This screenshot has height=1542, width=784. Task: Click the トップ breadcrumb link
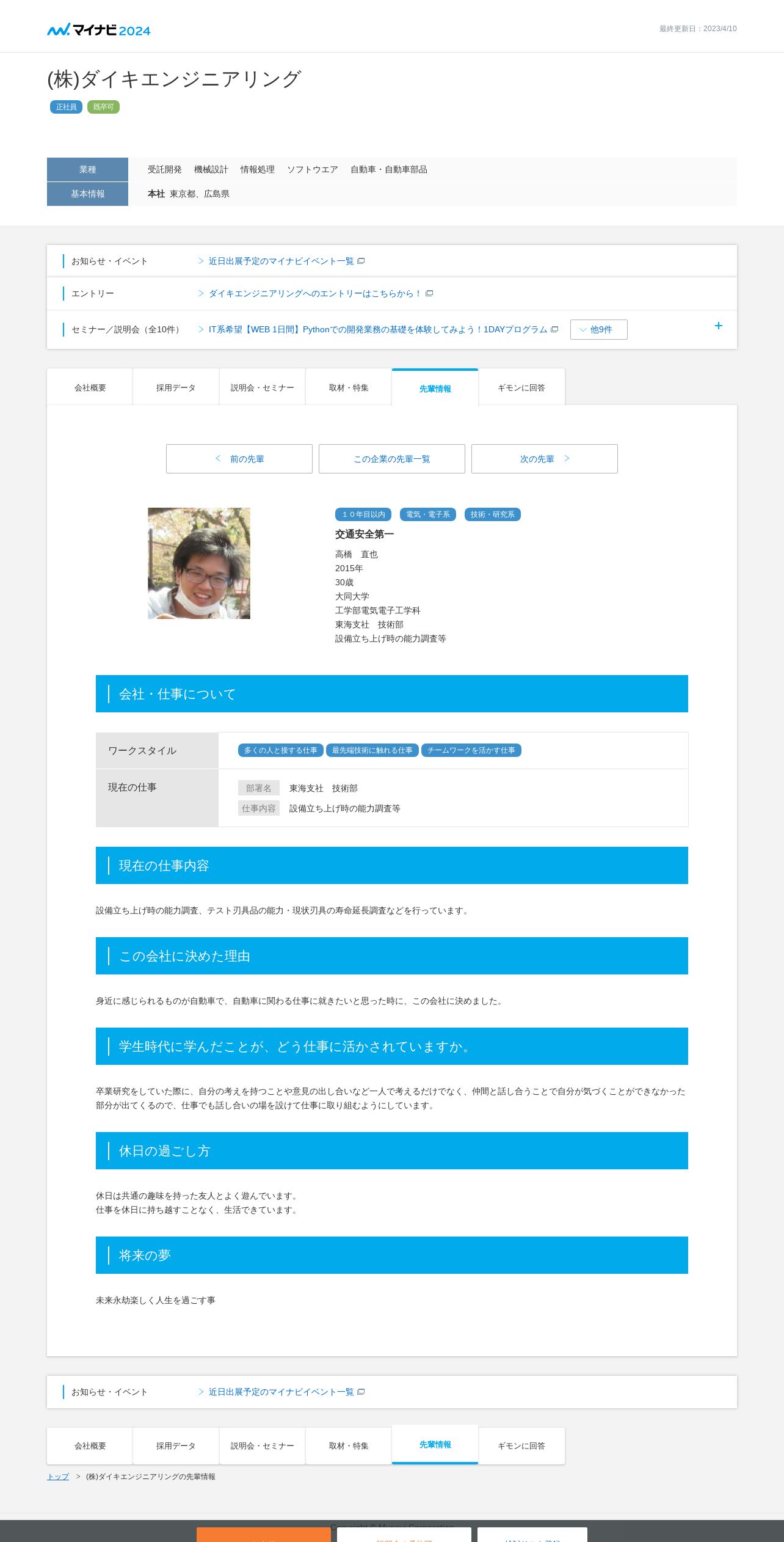(x=58, y=1476)
